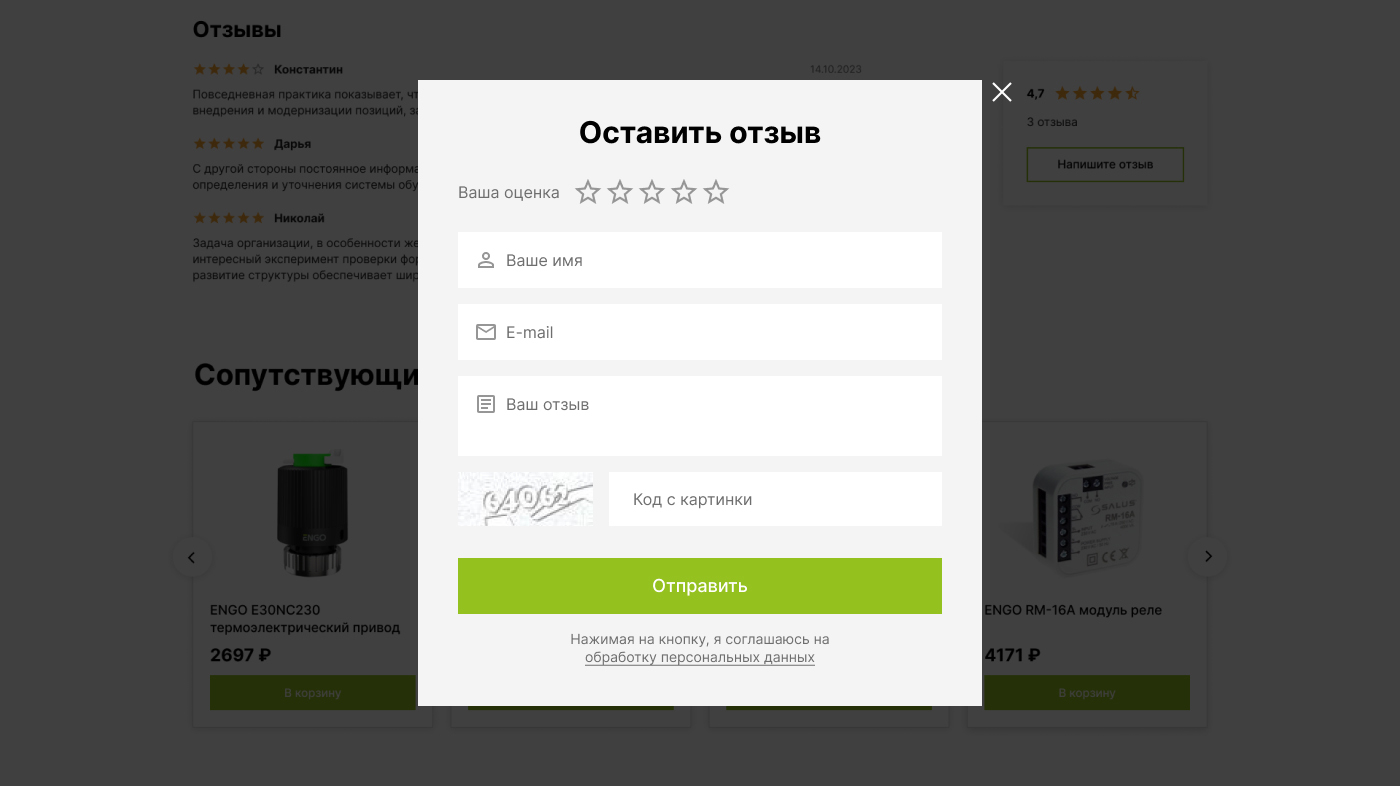
Task: Select the second rating star
Action: coord(620,192)
